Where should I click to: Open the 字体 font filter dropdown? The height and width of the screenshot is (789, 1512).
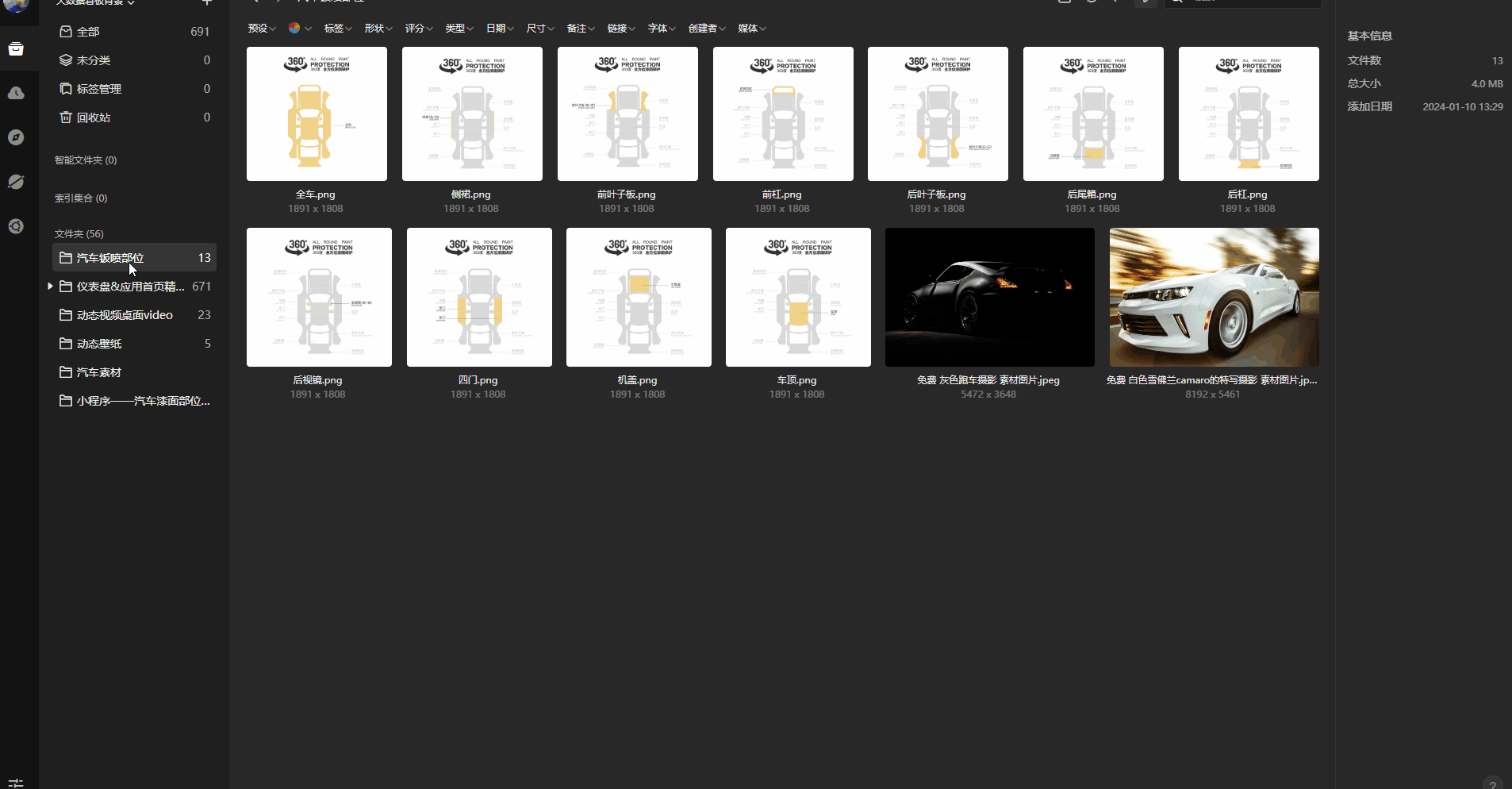(x=662, y=29)
